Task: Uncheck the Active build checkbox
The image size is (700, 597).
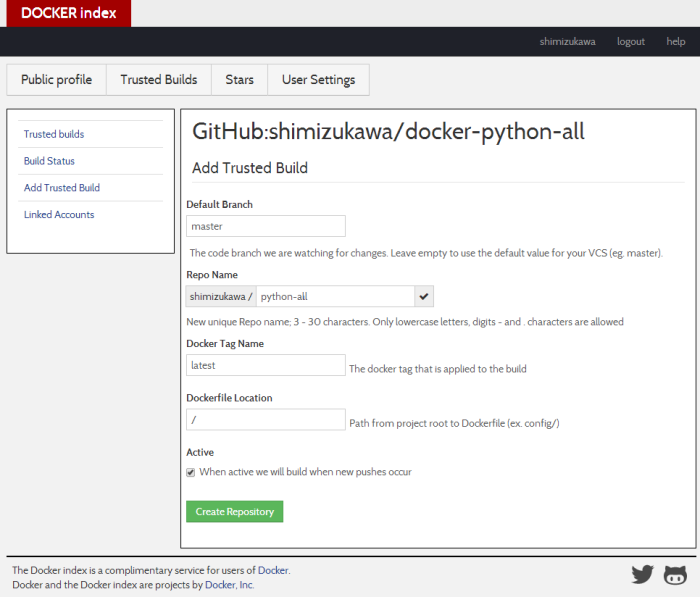Action: (191, 472)
